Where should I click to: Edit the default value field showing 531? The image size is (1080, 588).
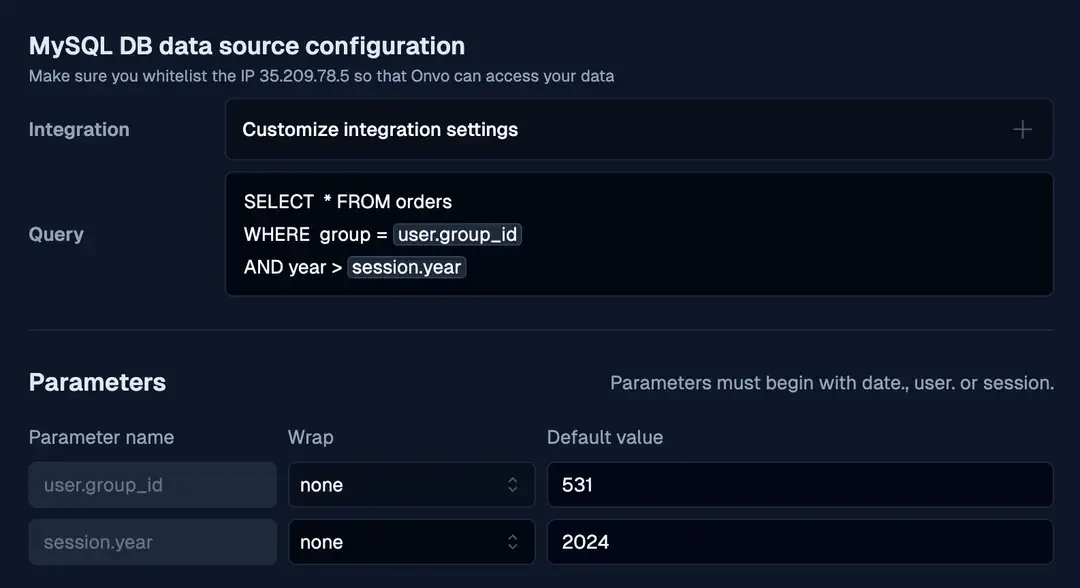(800, 485)
